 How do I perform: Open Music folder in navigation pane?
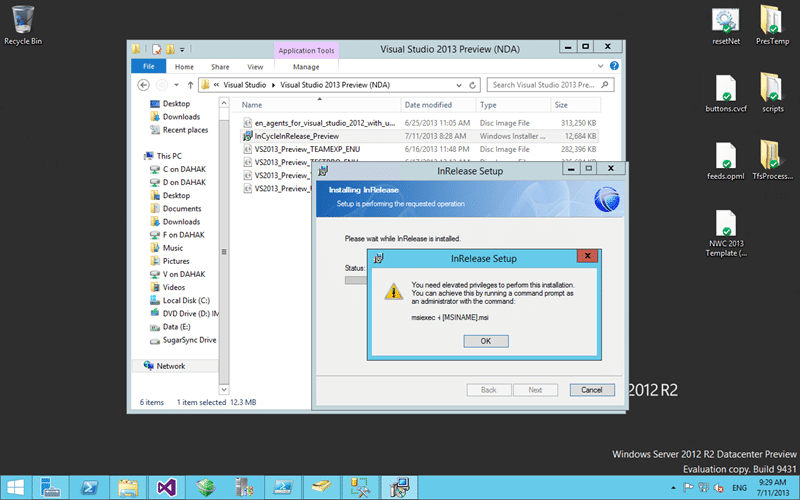point(167,248)
